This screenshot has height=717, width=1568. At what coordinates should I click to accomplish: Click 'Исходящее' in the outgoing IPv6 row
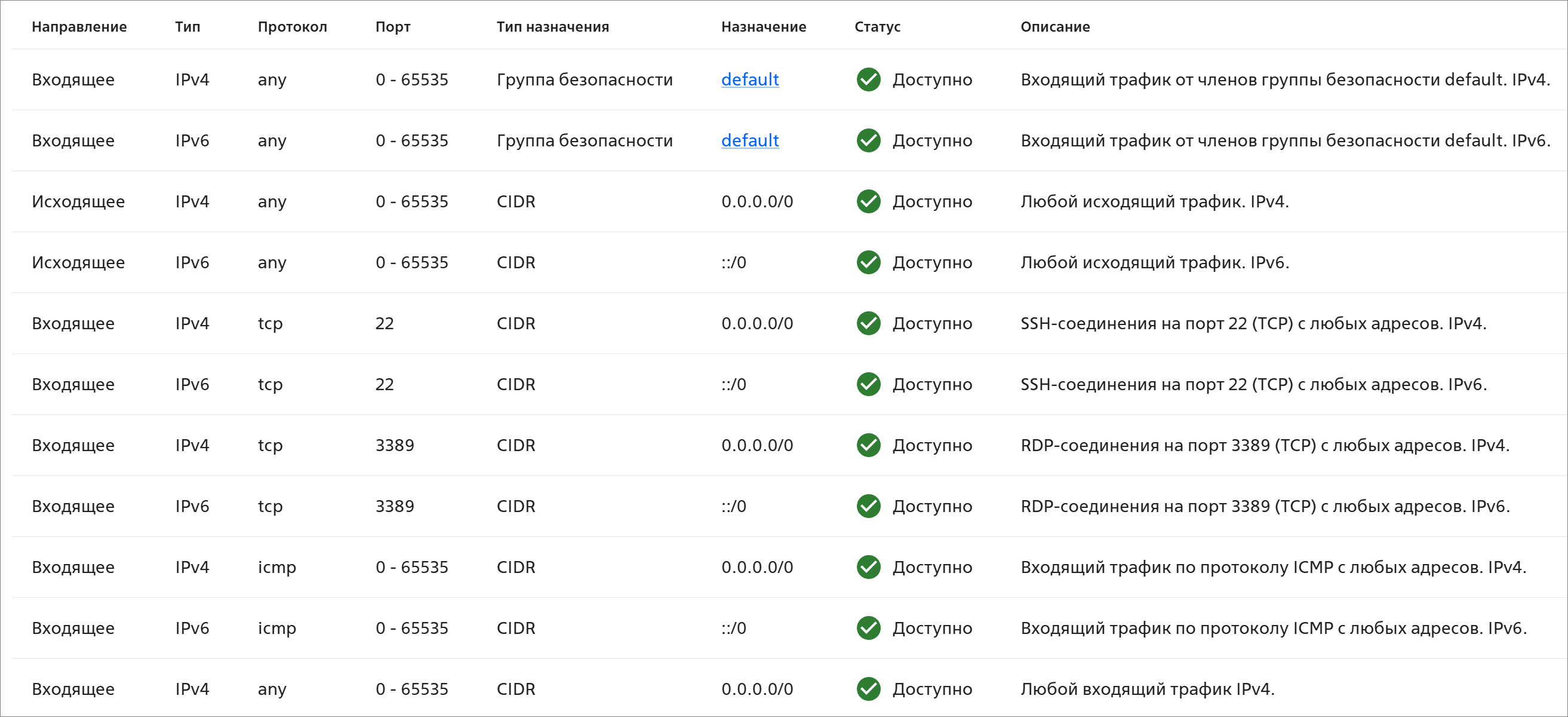[x=78, y=262]
